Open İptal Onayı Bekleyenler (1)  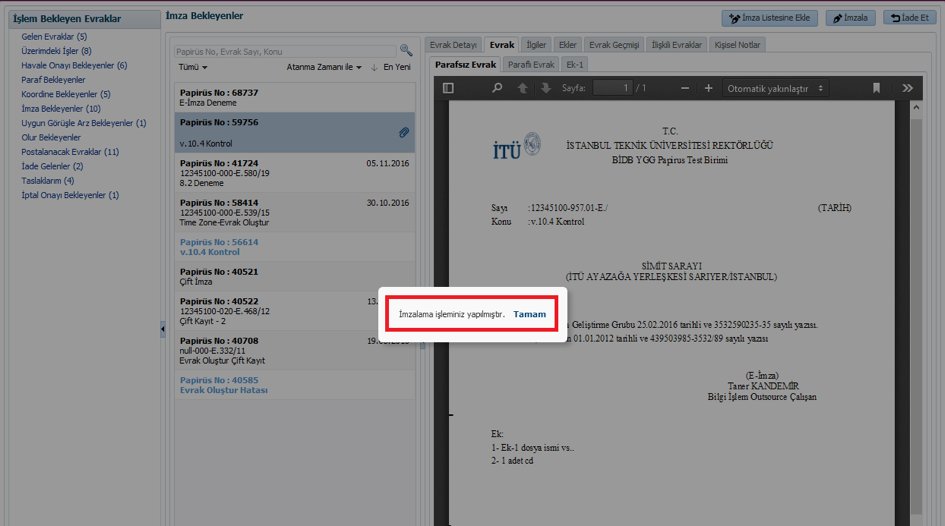pyautogui.click(x=70, y=196)
